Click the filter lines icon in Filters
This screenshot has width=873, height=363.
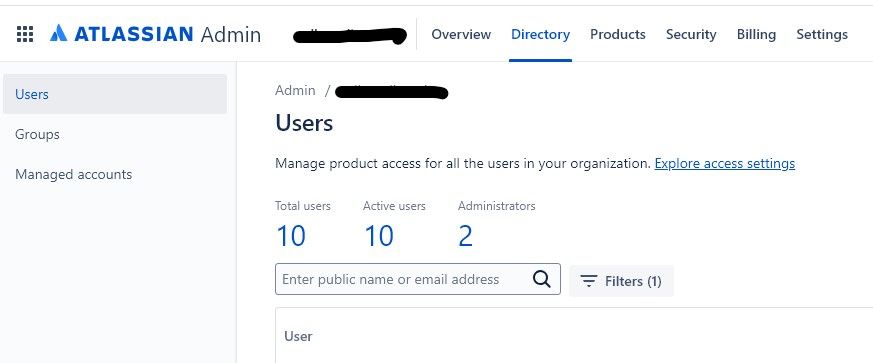tap(589, 281)
